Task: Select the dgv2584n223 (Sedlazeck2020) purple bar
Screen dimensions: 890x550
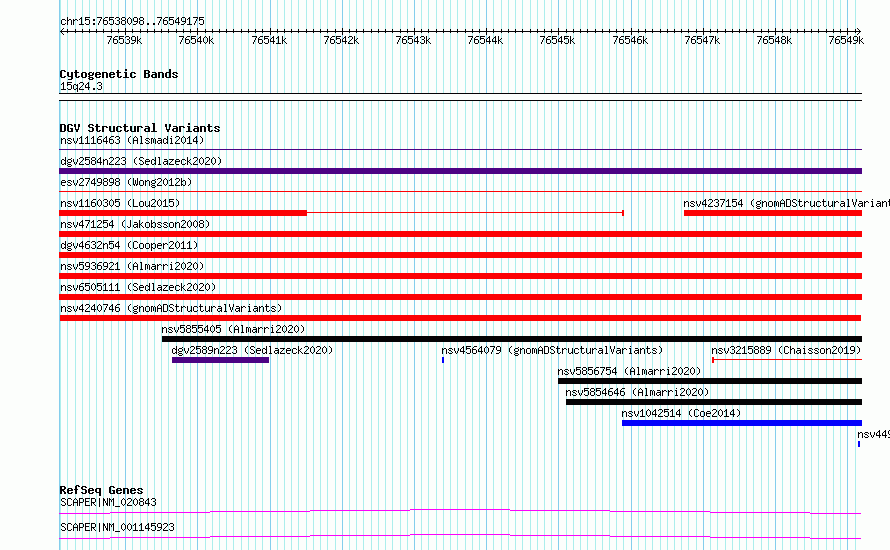Action: click(460, 171)
